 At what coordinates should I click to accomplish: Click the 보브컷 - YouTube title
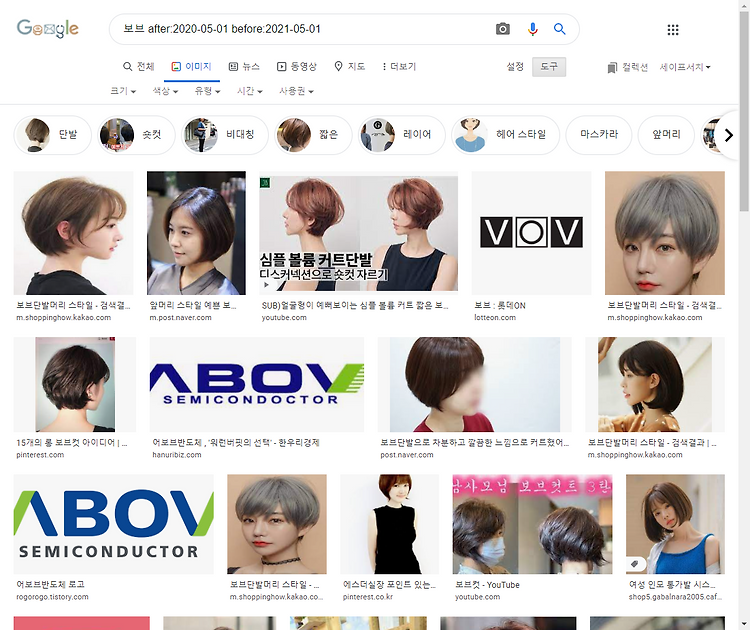click(487, 585)
